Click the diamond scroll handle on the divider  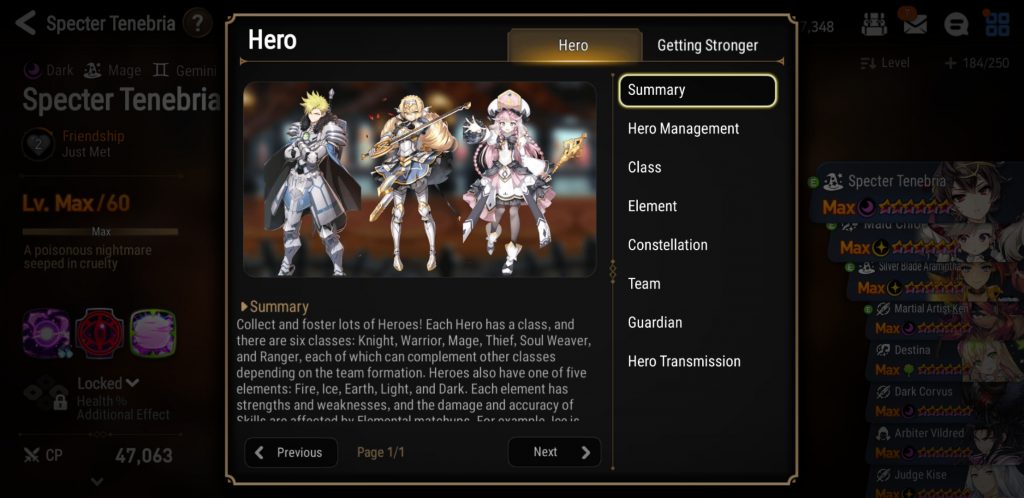[613, 270]
